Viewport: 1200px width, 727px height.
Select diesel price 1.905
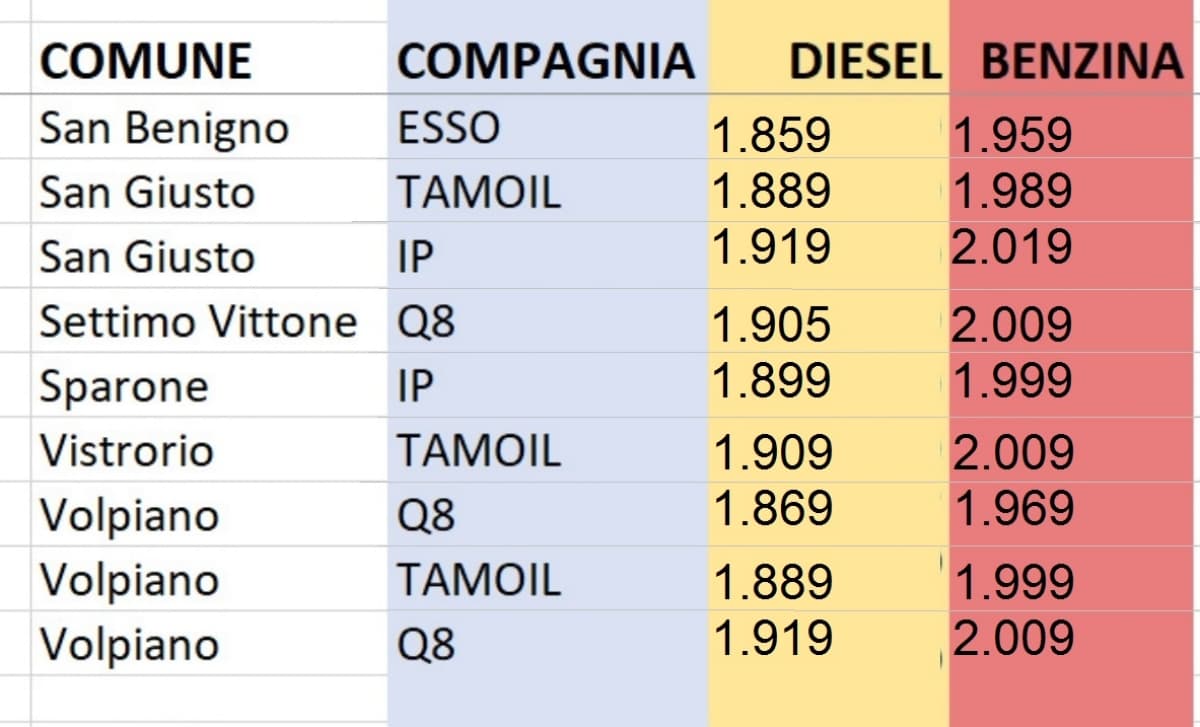771,325
